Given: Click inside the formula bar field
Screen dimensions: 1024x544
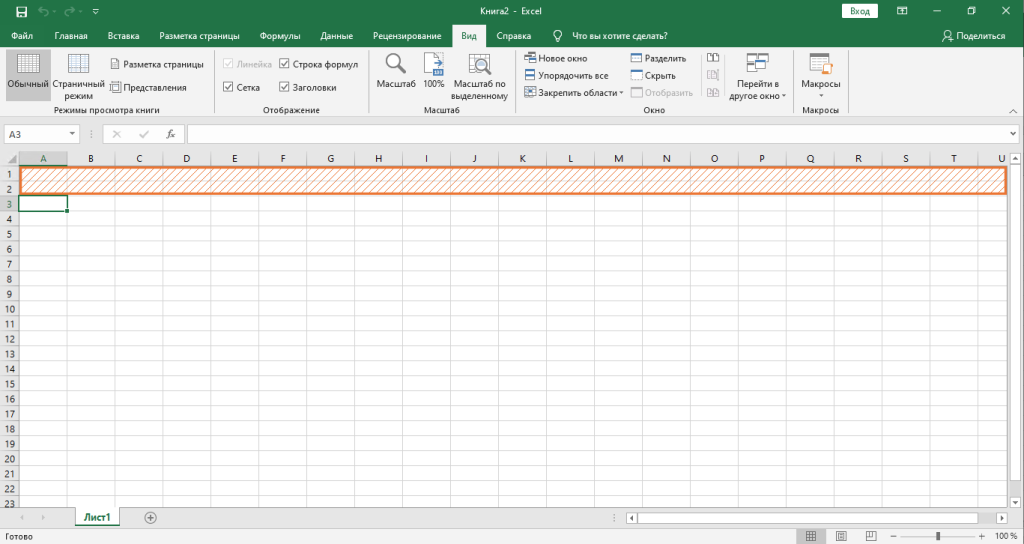Looking at the screenshot, I should (x=597, y=134).
